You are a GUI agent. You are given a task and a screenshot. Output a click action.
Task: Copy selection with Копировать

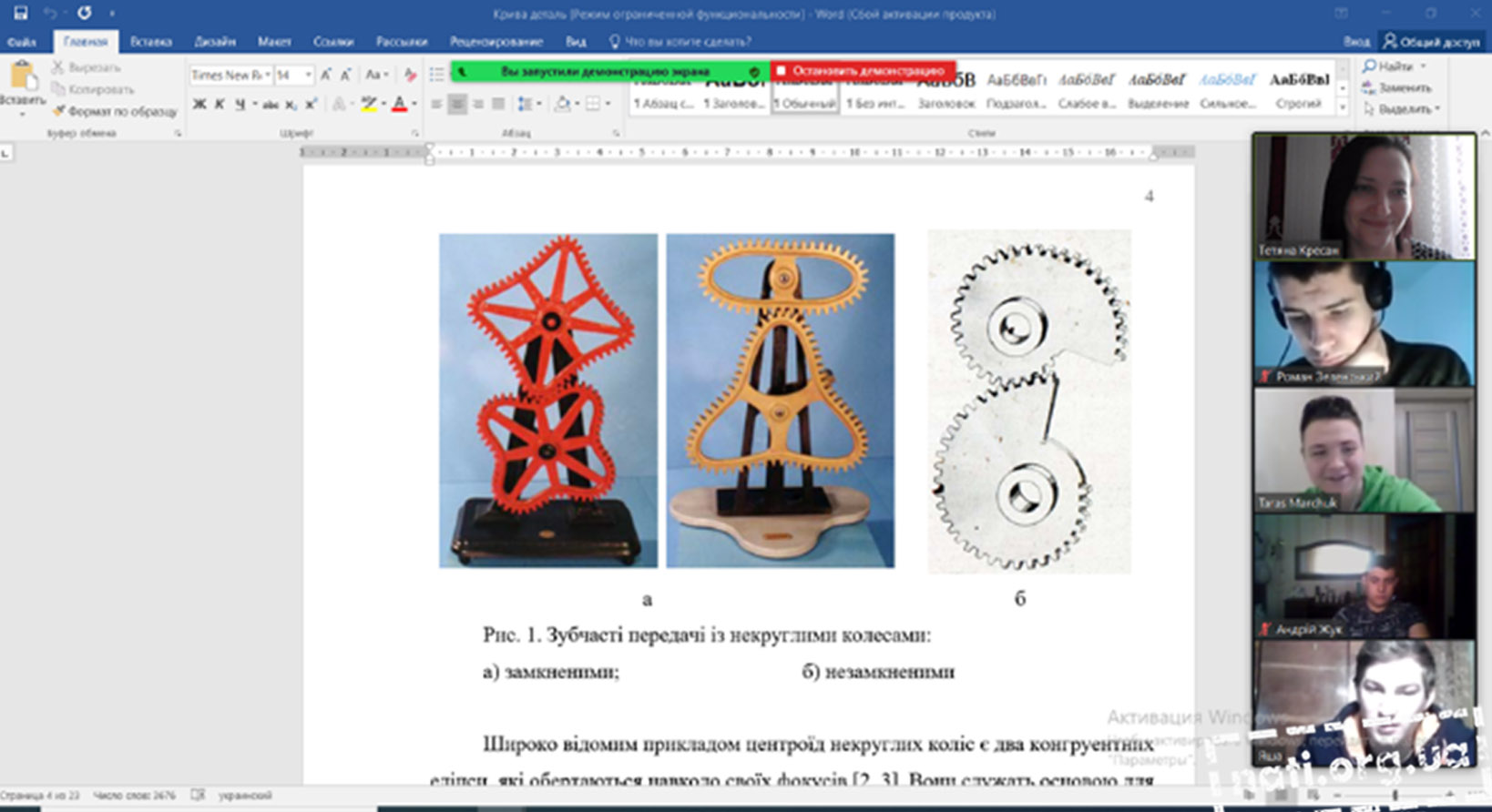click(93, 89)
